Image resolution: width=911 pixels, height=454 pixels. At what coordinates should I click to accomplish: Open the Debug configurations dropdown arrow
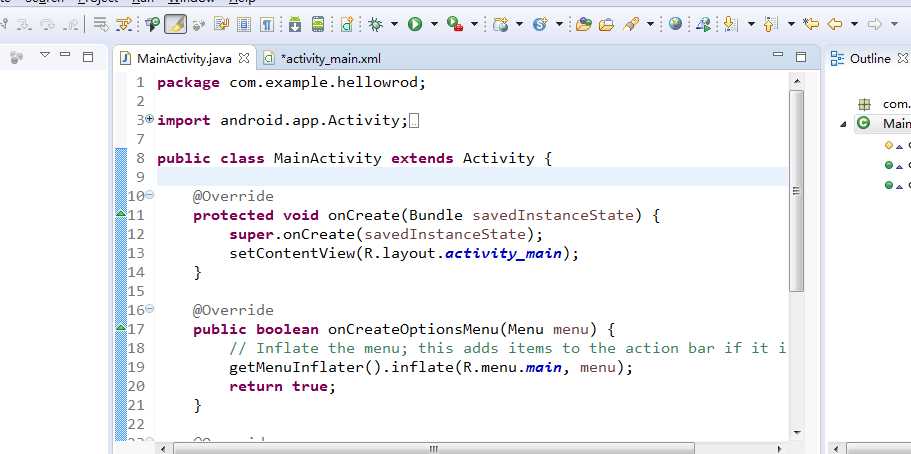(394, 24)
